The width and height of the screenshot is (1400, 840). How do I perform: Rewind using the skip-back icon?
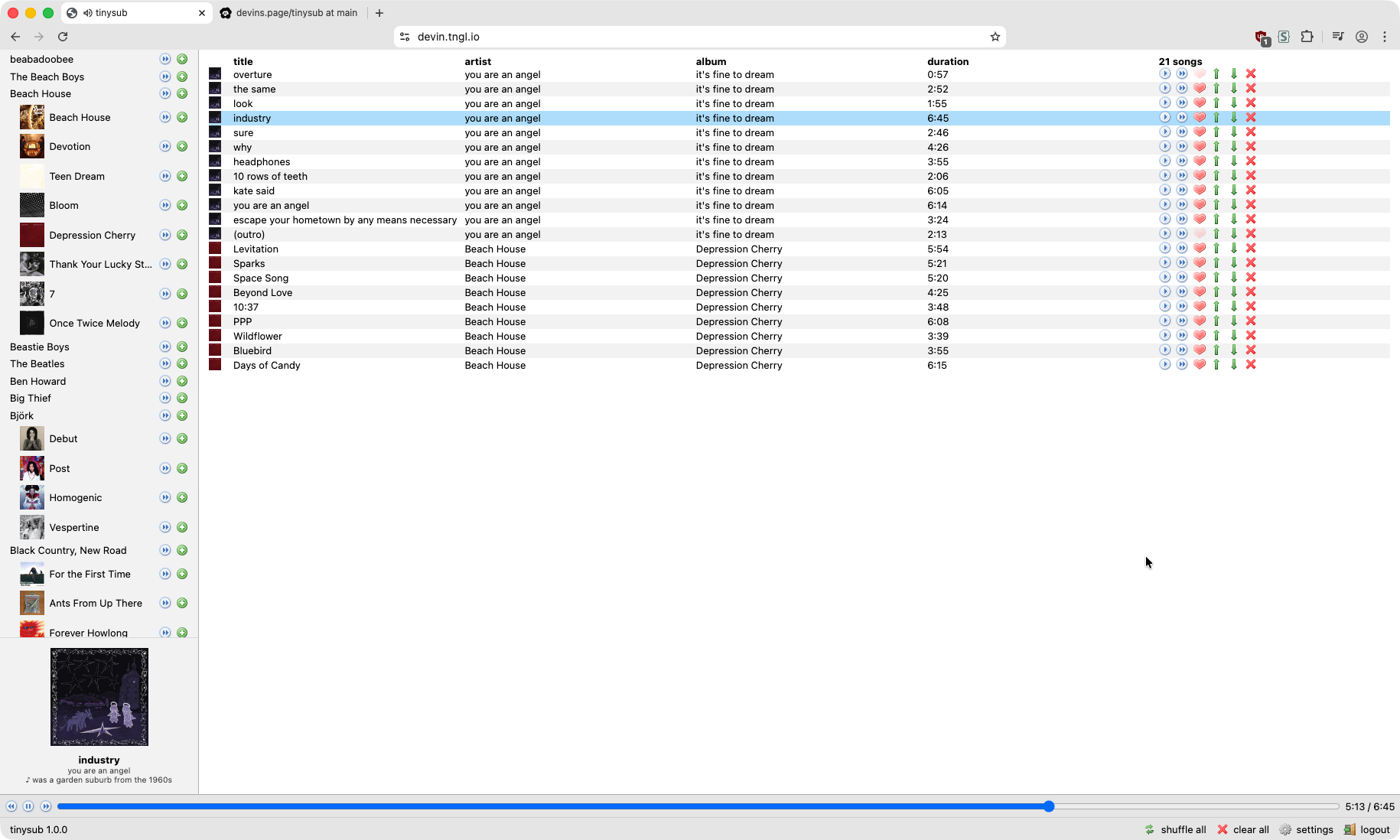(11, 806)
